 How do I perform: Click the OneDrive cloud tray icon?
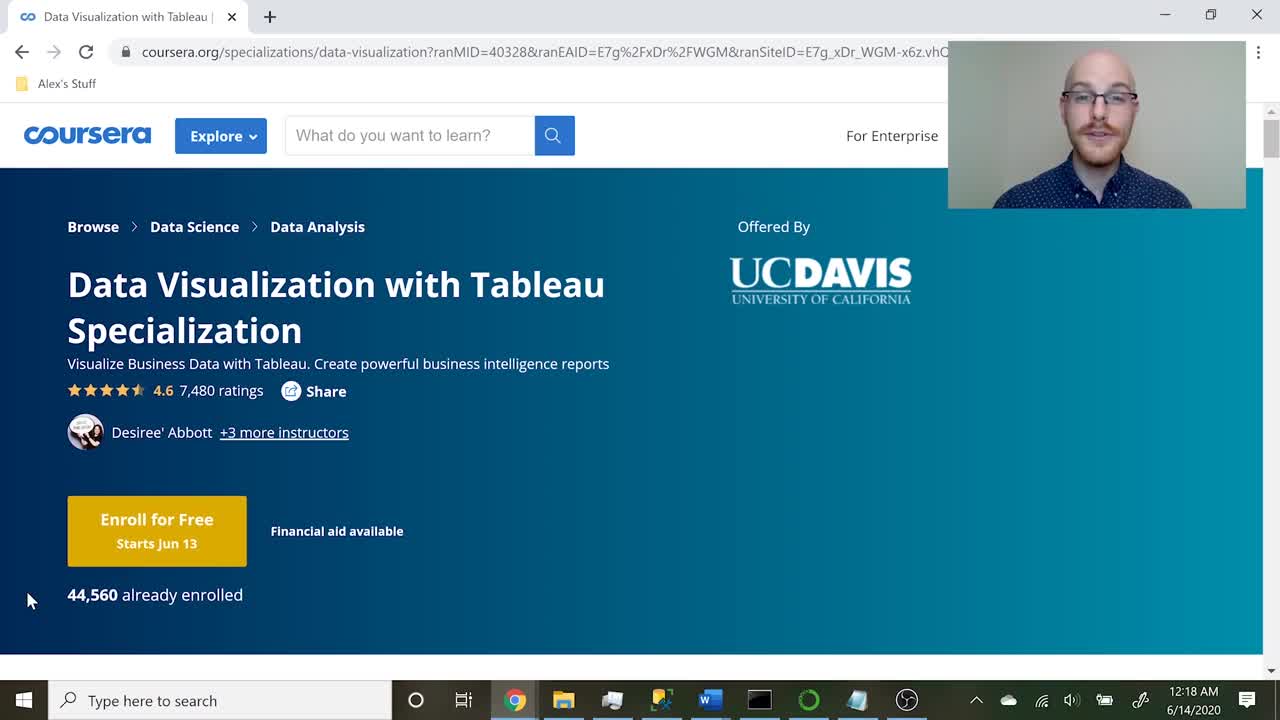tap(1009, 700)
